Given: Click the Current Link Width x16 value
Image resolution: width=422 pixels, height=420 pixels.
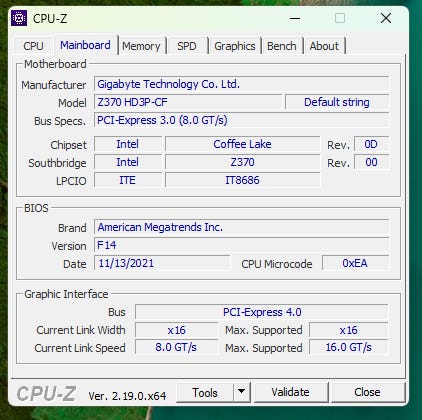Looking at the screenshot, I should (176, 330).
